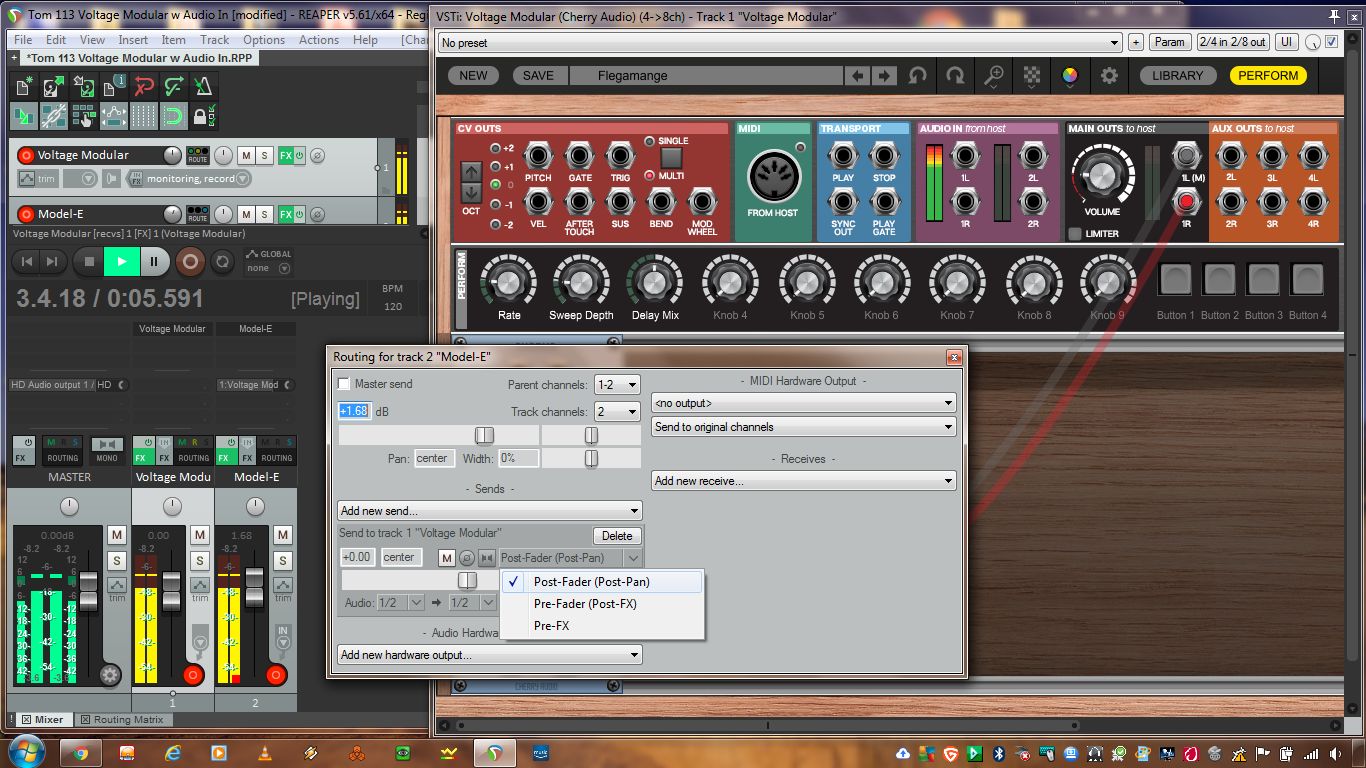Click the Pause transport button
The image size is (1366, 768).
pyautogui.click(x=154, y=261)
